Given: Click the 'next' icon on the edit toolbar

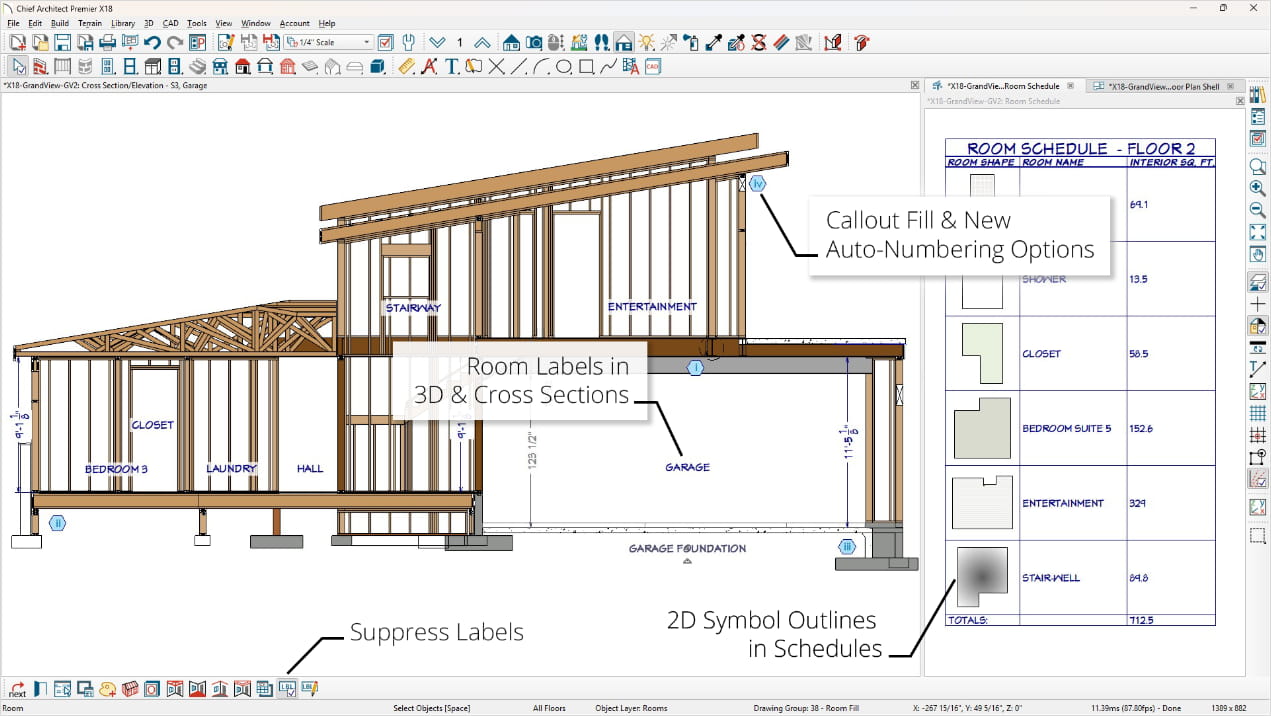Looking at the screenshot, I should pyautogui.click(x=17, y=689).
